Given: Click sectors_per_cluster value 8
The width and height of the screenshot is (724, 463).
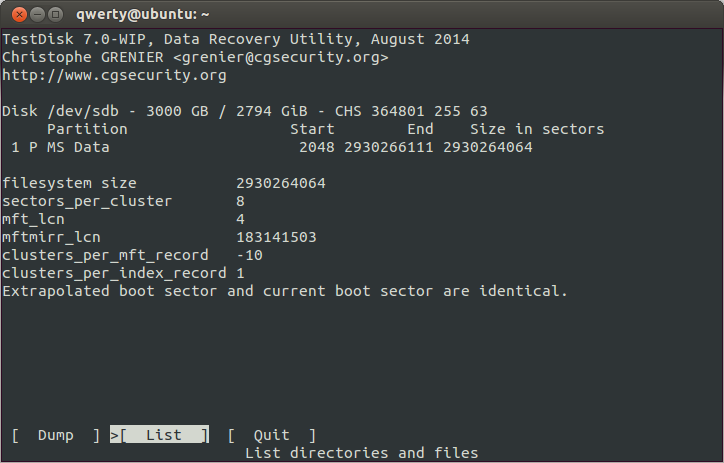Looking at the screenshot, I should tap(241, 201).
